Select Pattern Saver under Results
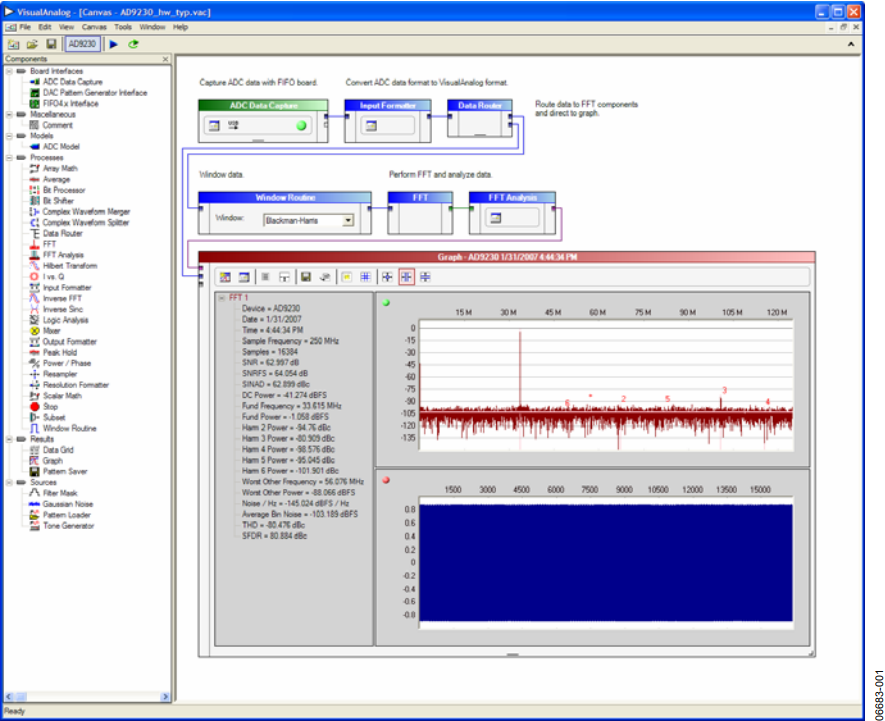885x721 pixels. (x=65, y=471)
